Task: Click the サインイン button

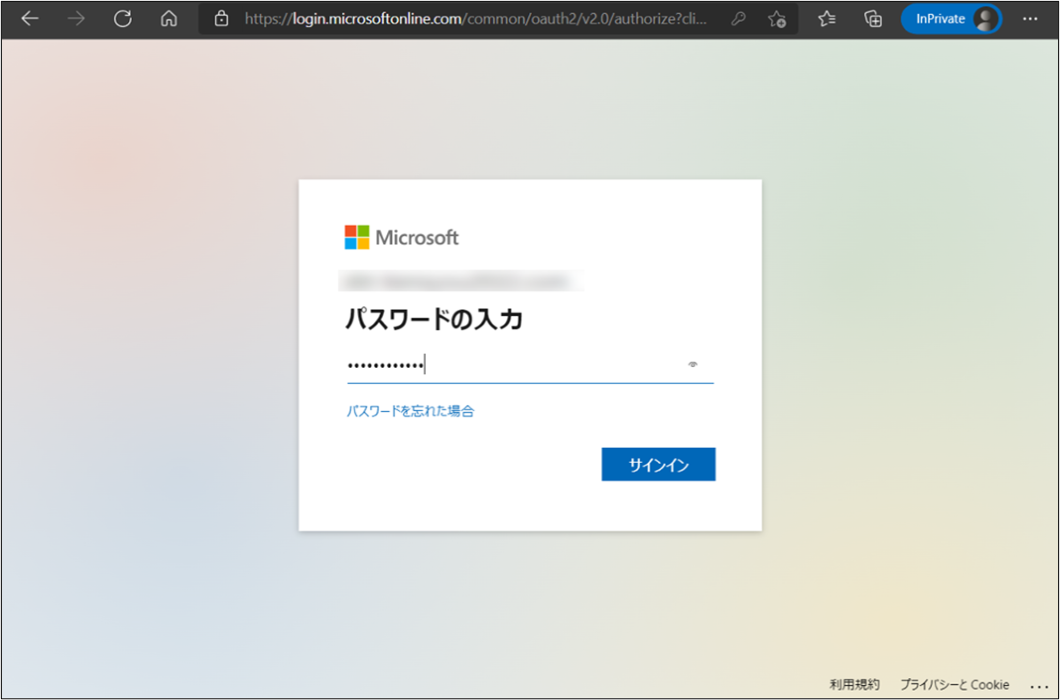Action: click(x=658, y=465)
